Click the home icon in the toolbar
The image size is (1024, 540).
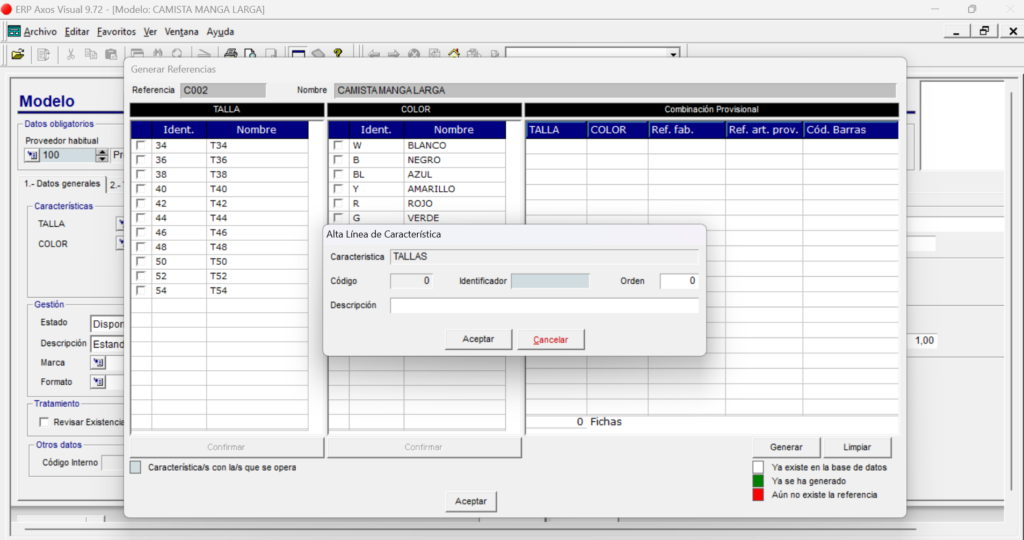pyautogui.click(x=454, y=54)
